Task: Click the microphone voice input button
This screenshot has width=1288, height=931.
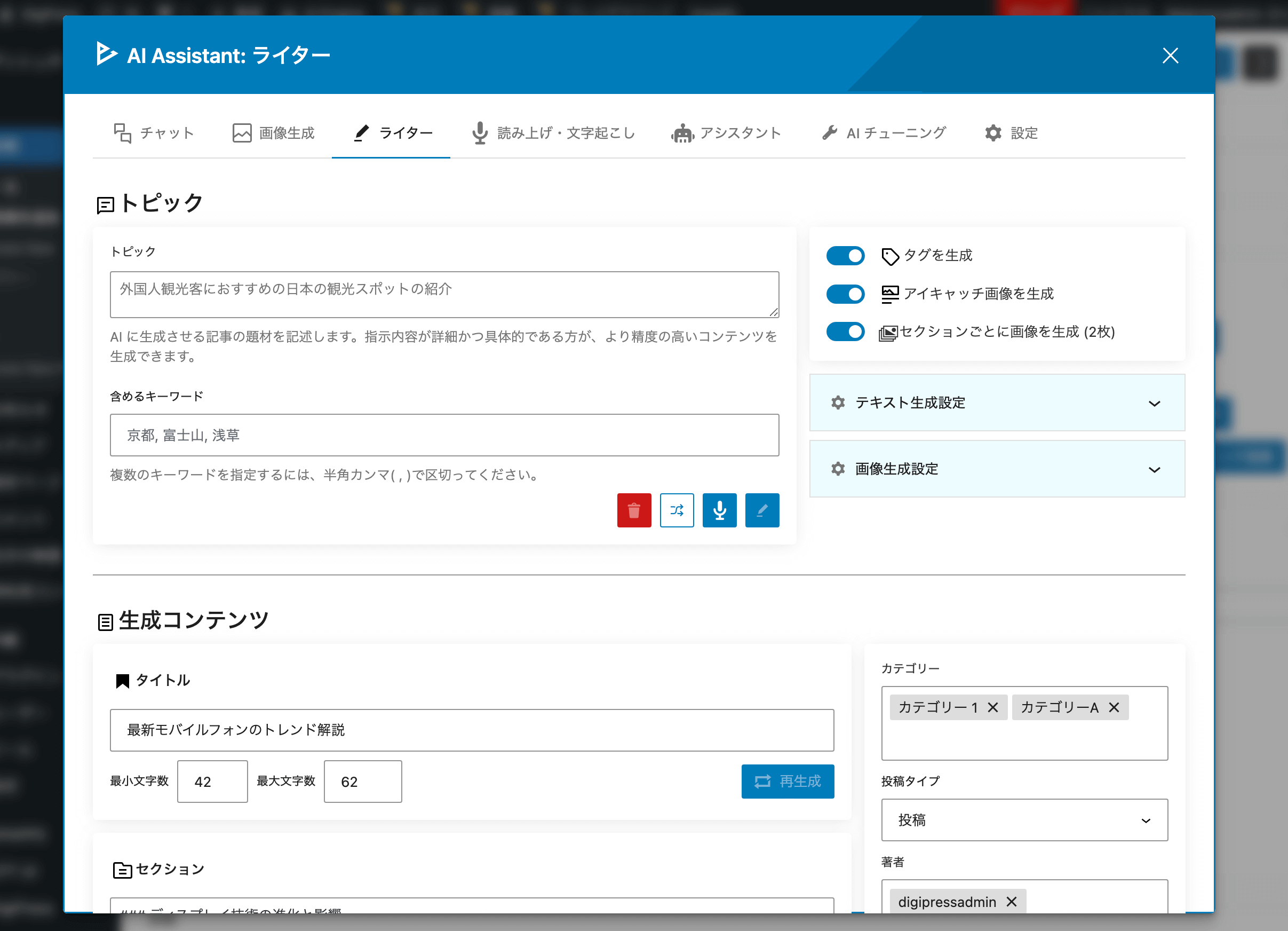Action: coord(719,510)
